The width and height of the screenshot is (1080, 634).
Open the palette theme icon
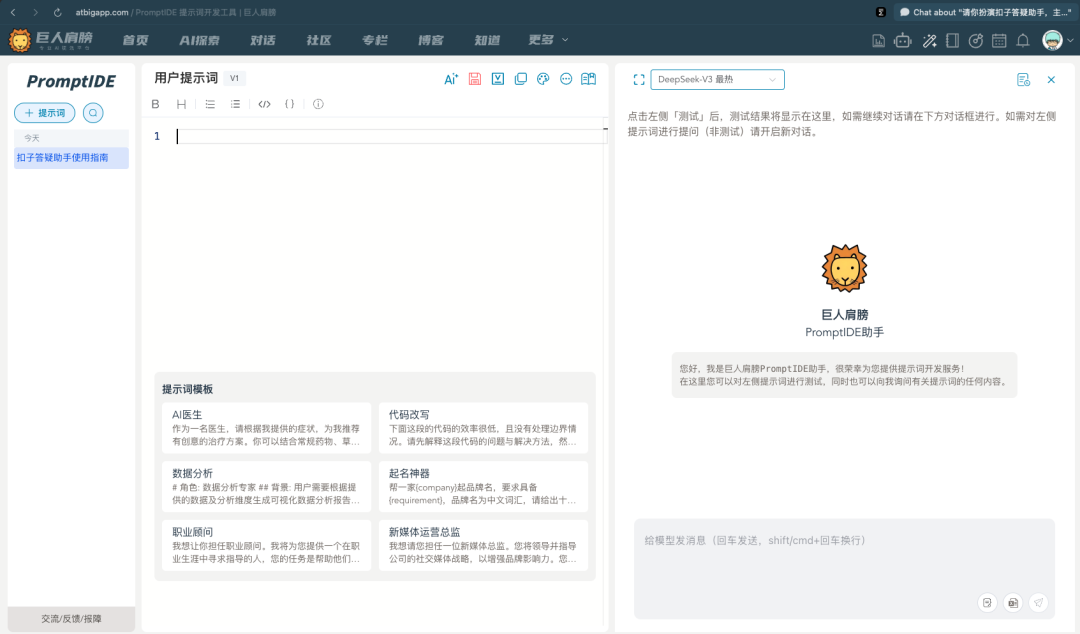tap(543, 79)
